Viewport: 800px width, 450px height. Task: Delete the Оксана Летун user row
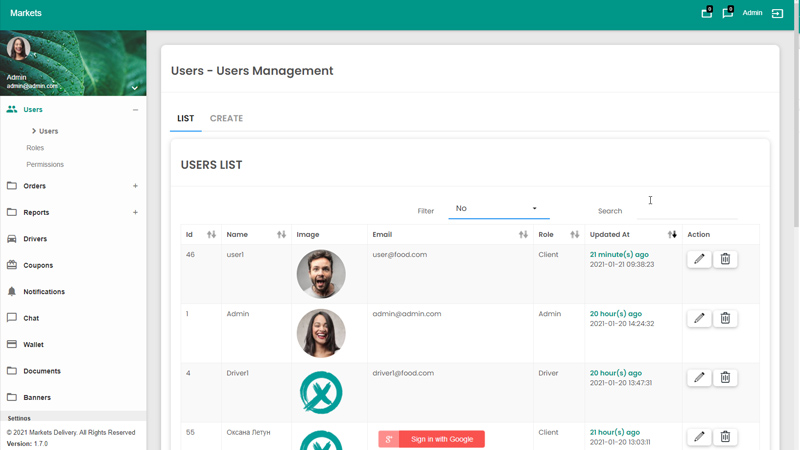coord(725,437)
